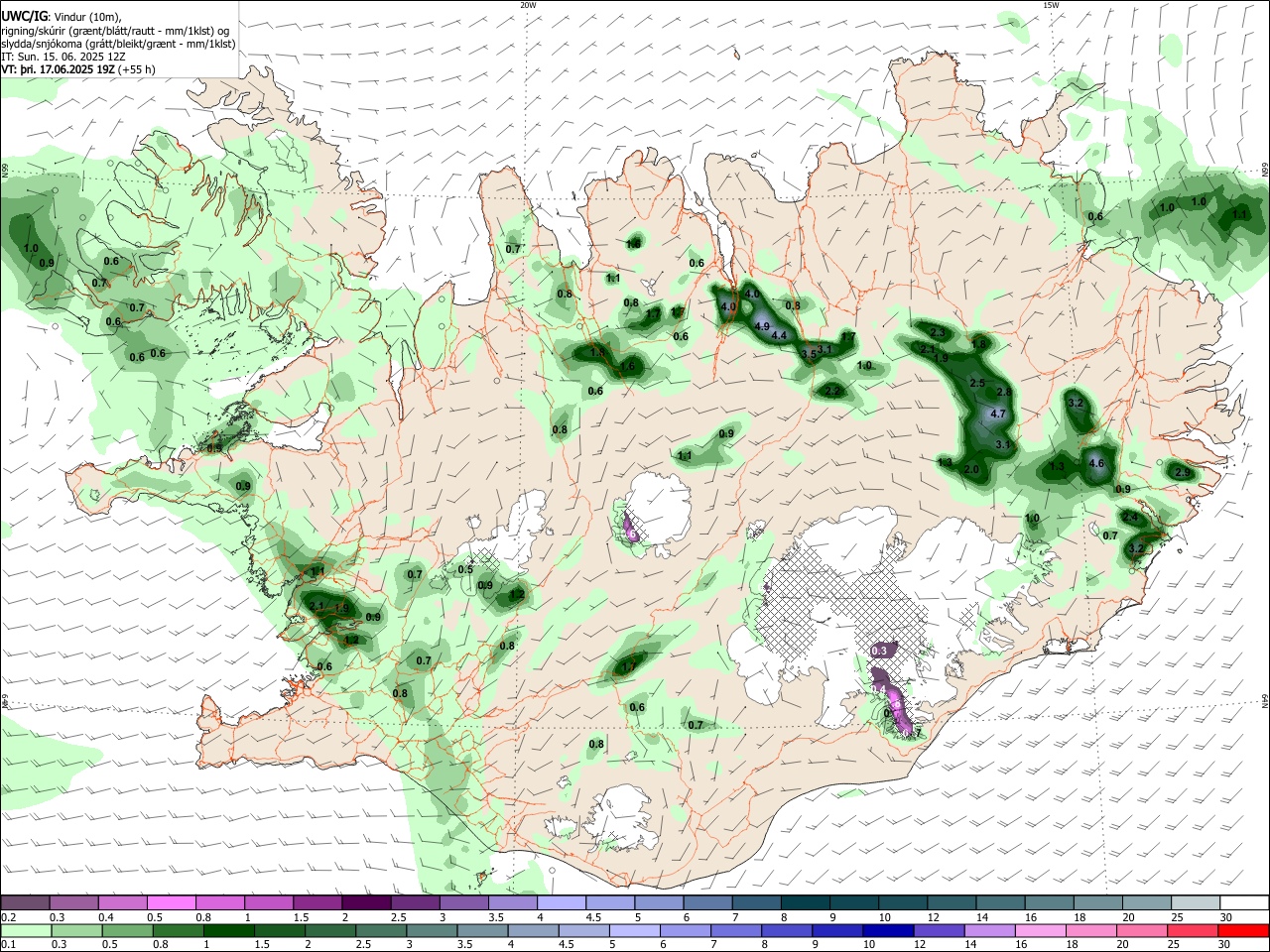Click the 'Vindur (10m)' header text
The height and width of the screenshot is (952, 1270).
(x=86, y=17)
